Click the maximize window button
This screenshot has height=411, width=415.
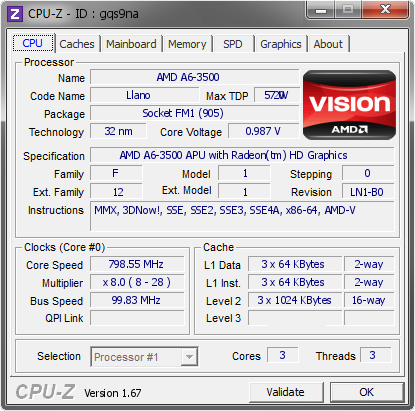(348, 10)
